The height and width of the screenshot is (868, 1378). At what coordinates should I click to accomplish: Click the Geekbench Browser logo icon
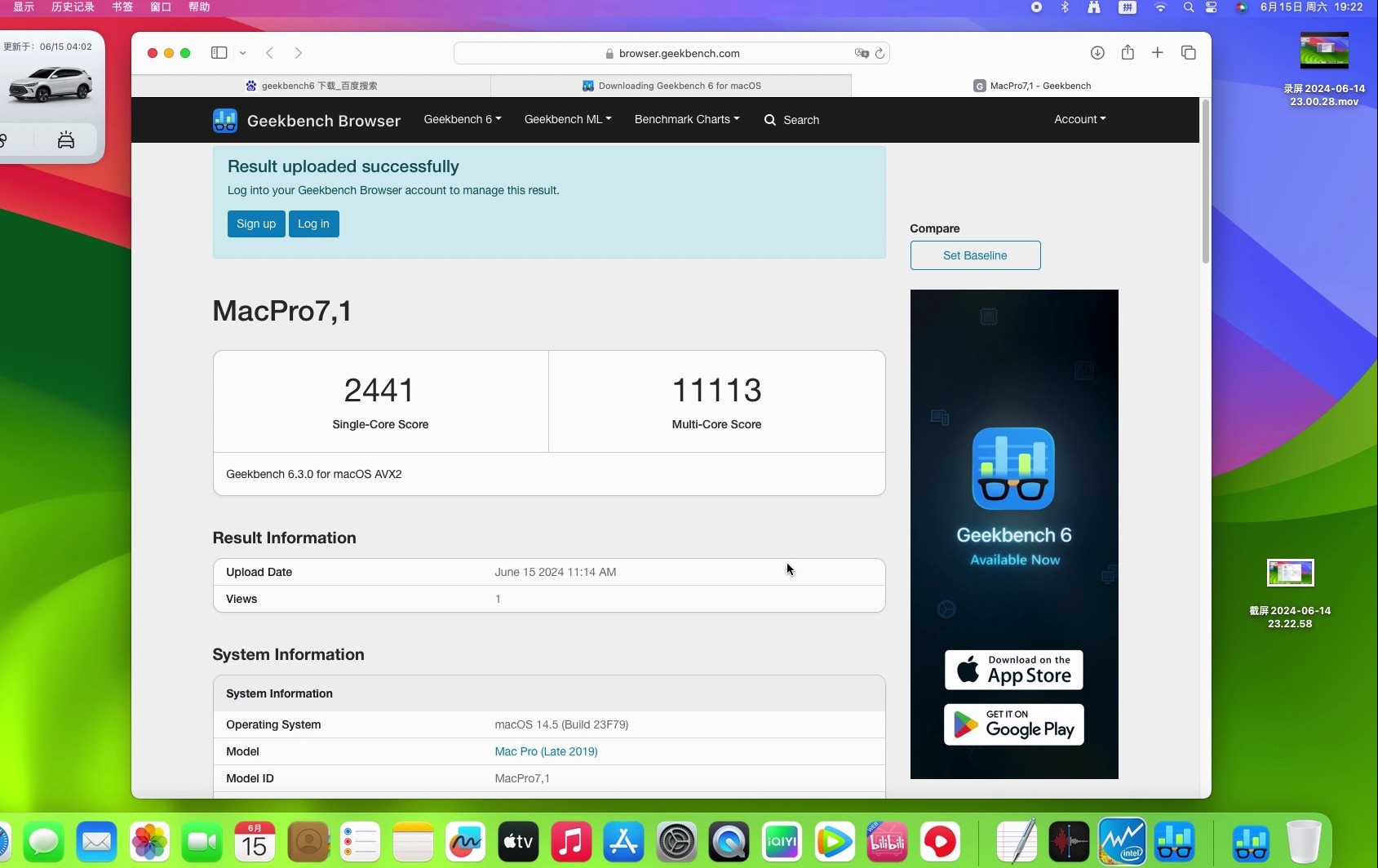click(225, 121)
